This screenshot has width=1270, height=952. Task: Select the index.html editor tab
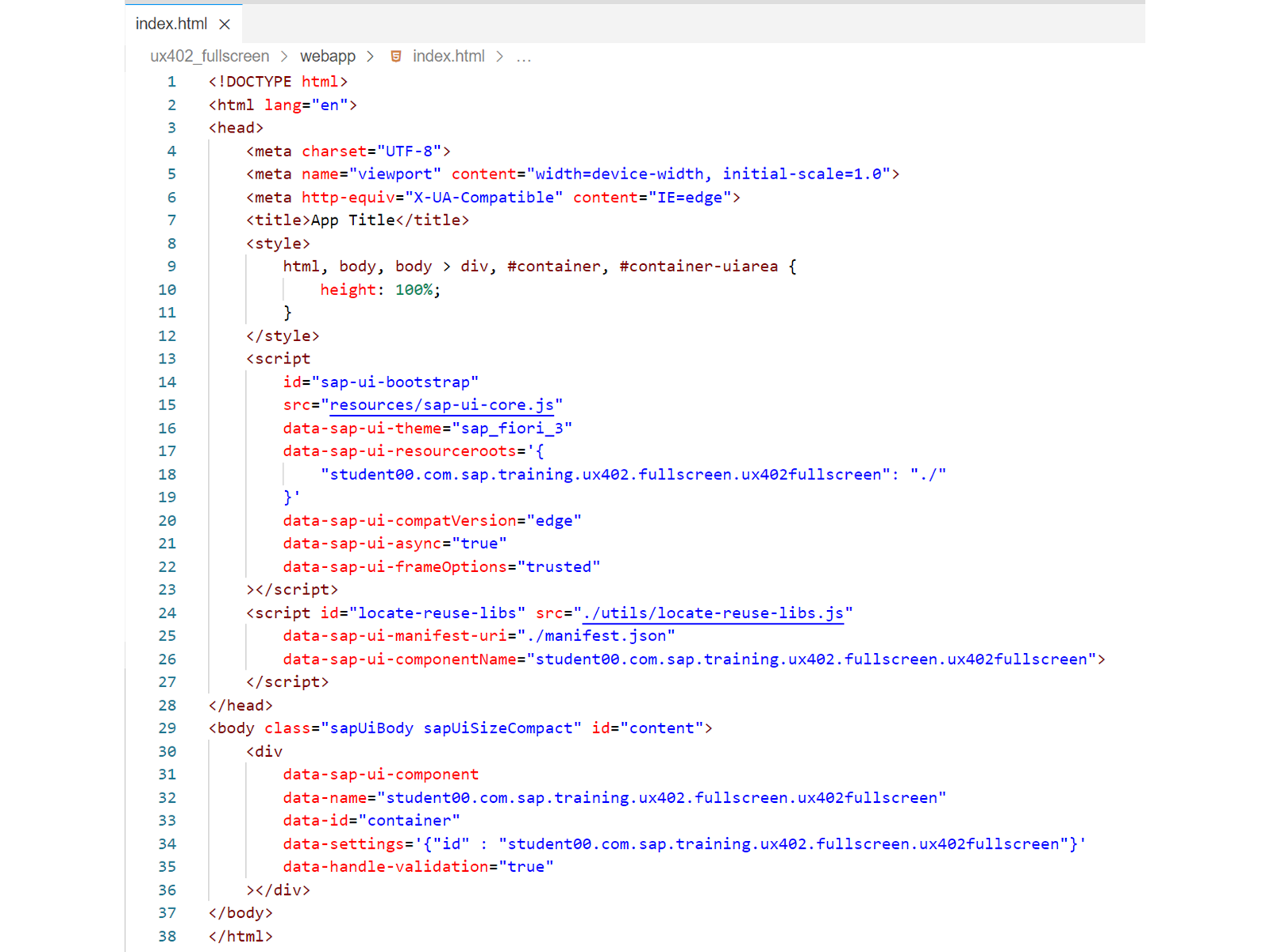tap(183, 24)
